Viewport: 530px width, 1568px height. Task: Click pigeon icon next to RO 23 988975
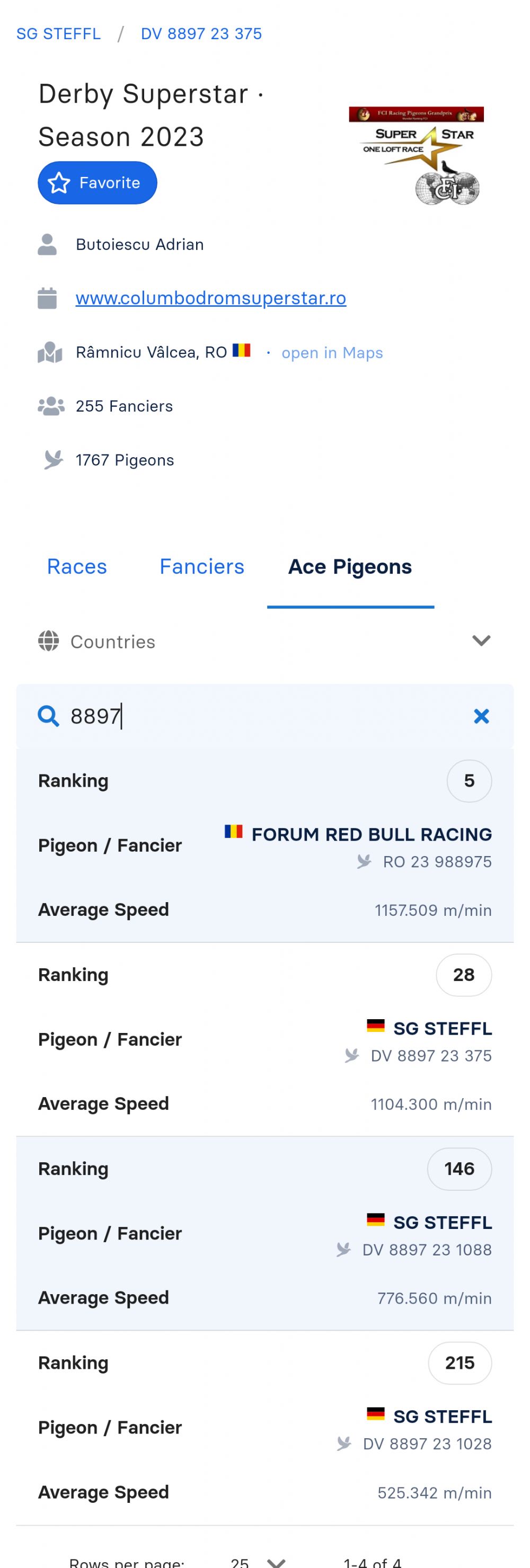(x=364, y=861)
